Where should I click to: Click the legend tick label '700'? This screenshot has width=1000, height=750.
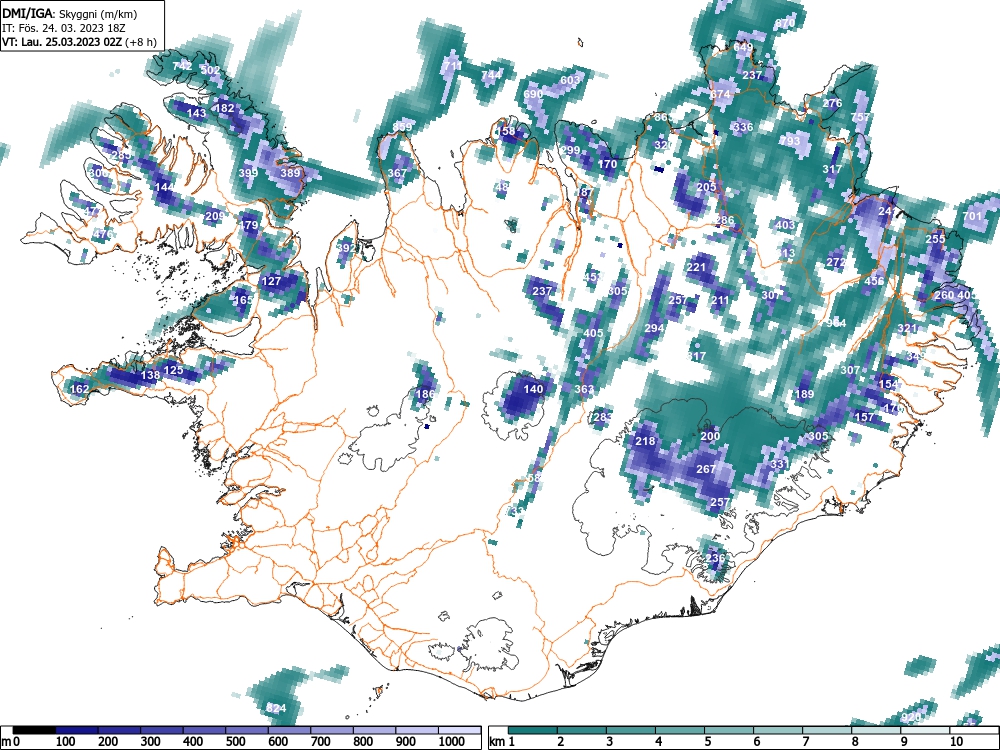[321, 742]
